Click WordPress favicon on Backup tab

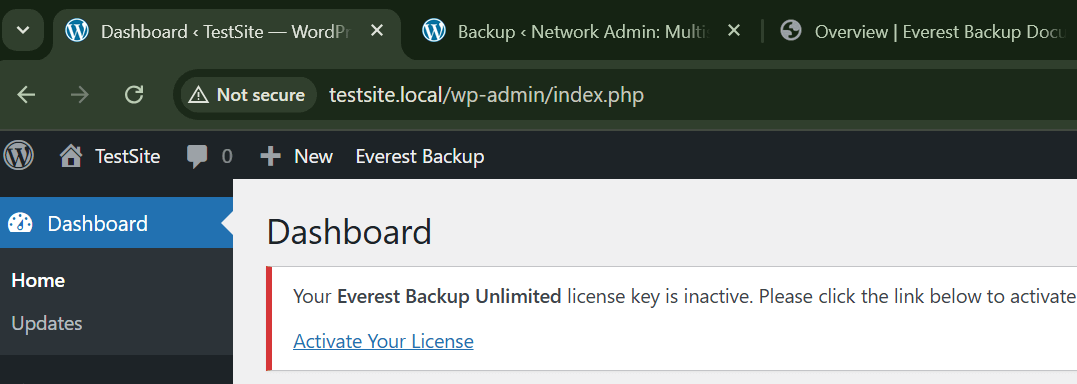pyautogui.click(x=434, y=31)
